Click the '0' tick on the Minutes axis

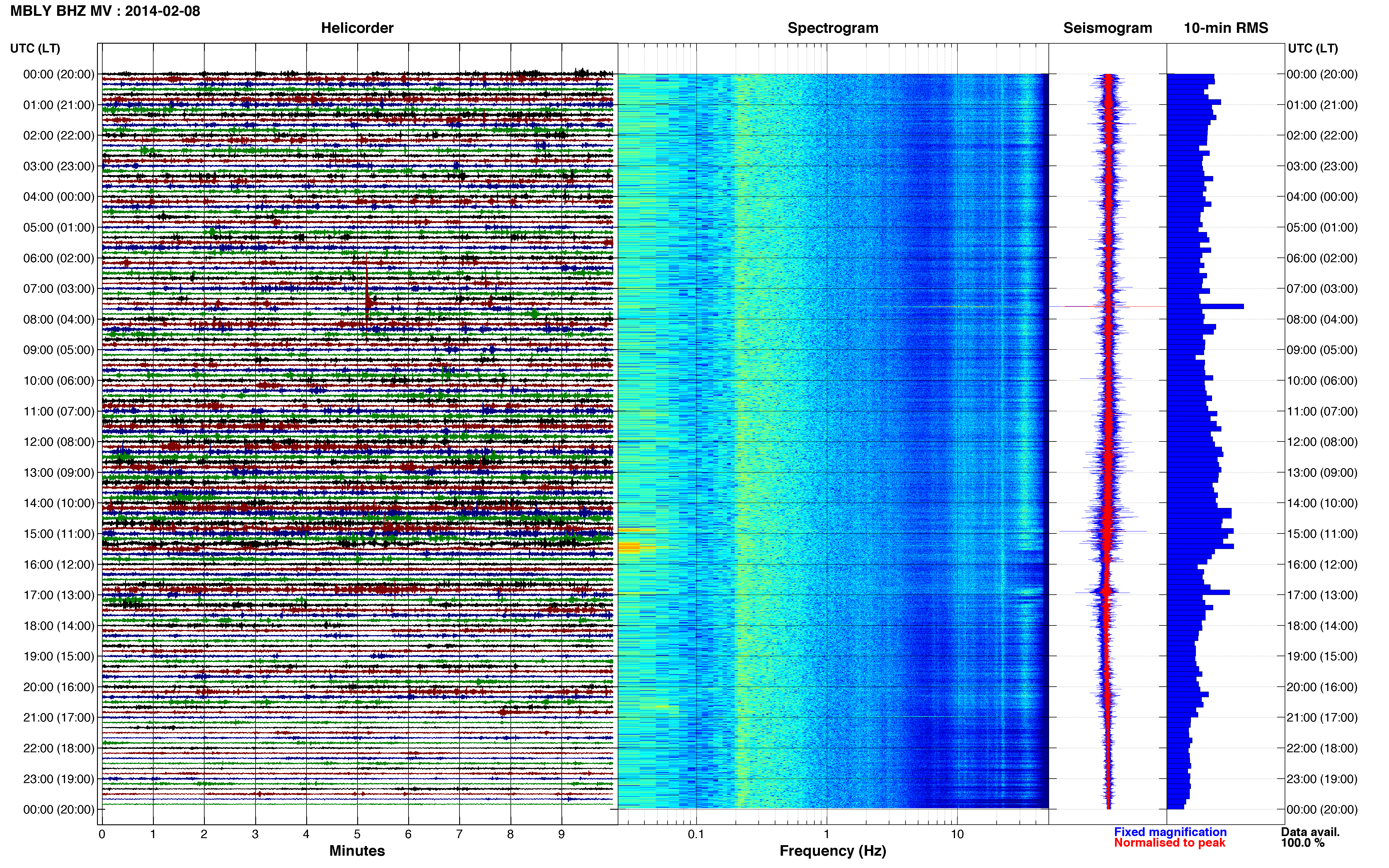(x=102, y=834)
